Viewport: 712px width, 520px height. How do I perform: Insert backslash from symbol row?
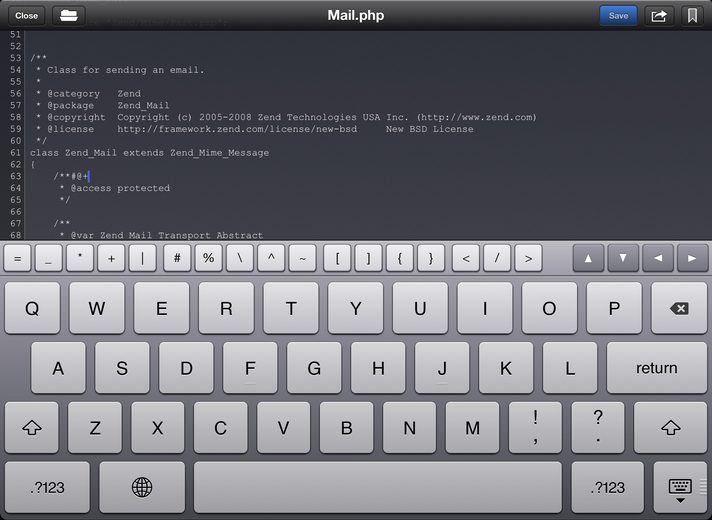pyautogui.click(x=240, y=258)
